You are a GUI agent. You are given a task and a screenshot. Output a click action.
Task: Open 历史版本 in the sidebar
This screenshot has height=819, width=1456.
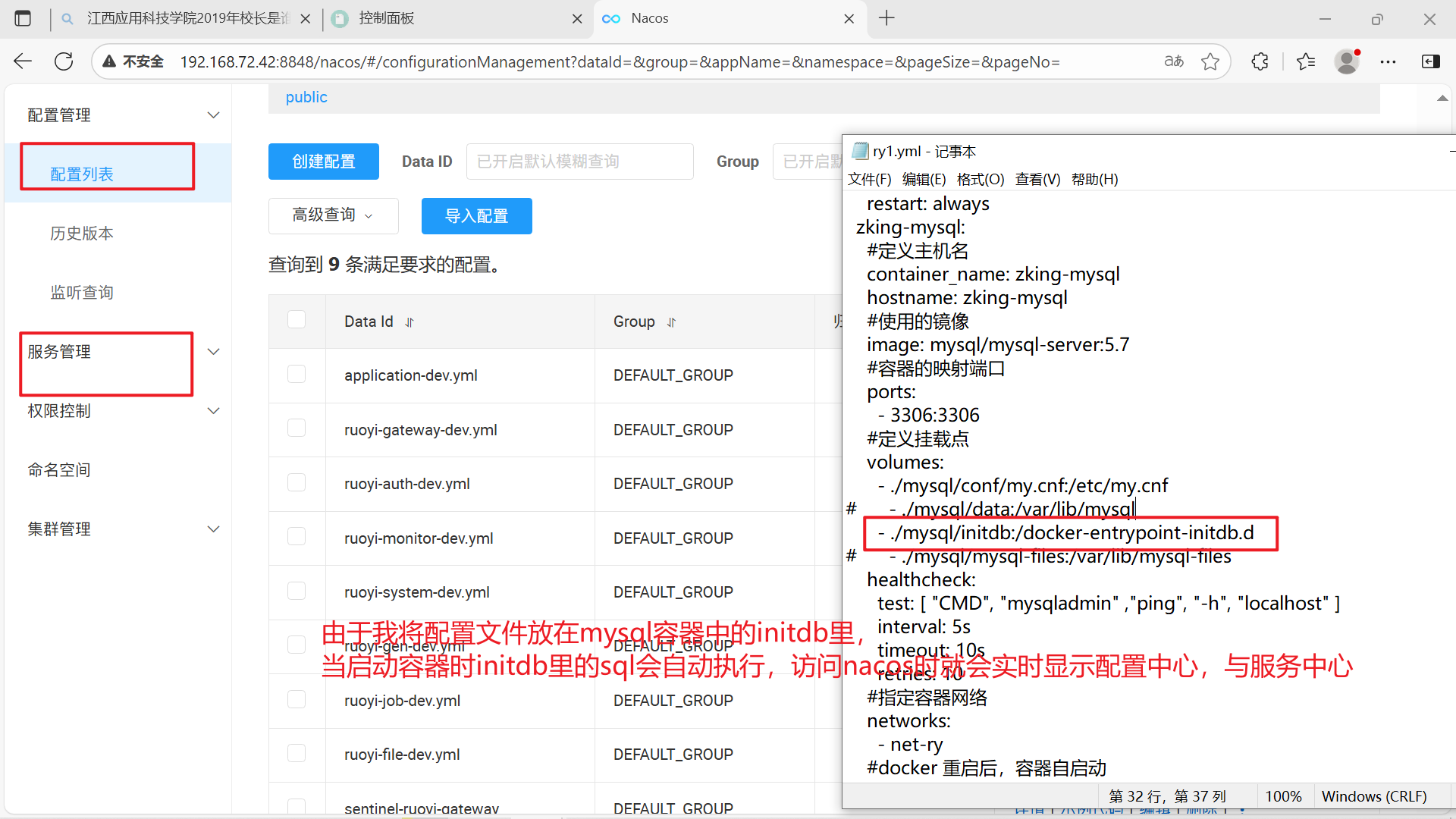[x=82, y=234]
